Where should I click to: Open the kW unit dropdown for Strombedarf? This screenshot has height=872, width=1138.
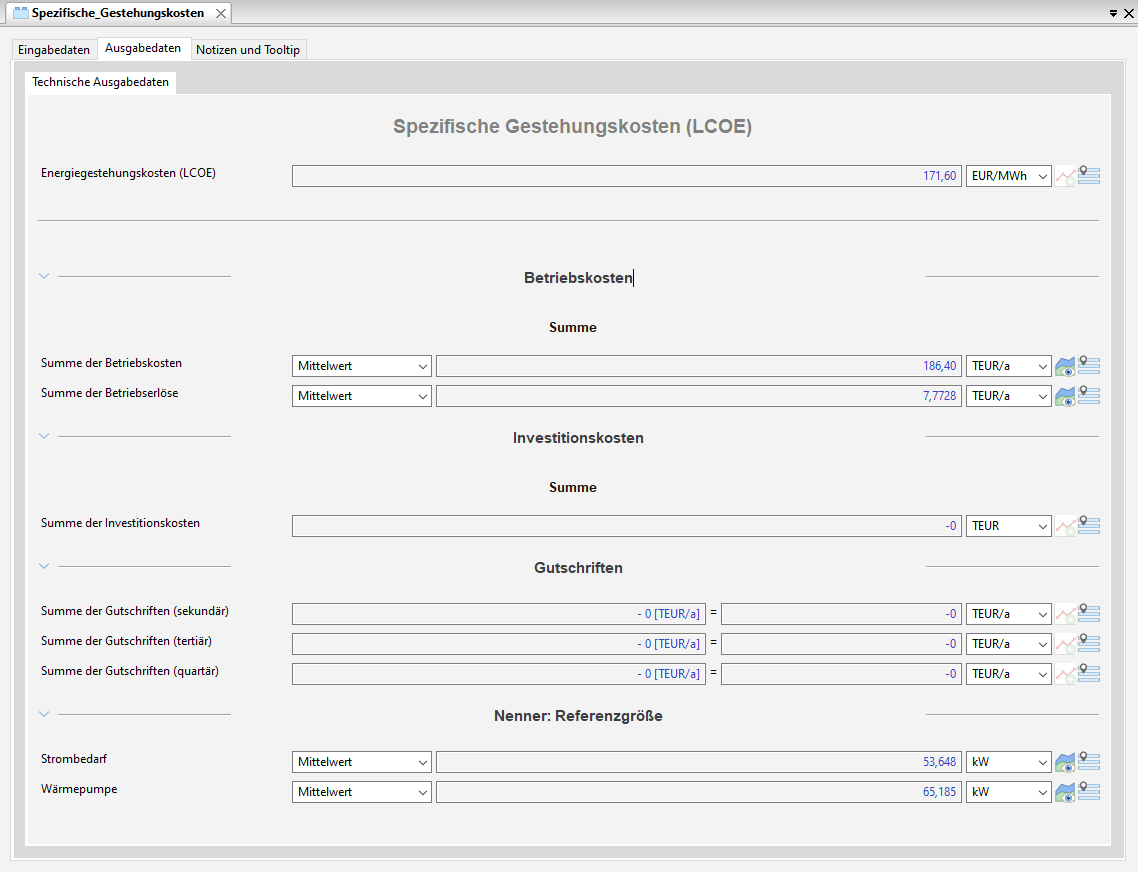(x=1009, y=762)
